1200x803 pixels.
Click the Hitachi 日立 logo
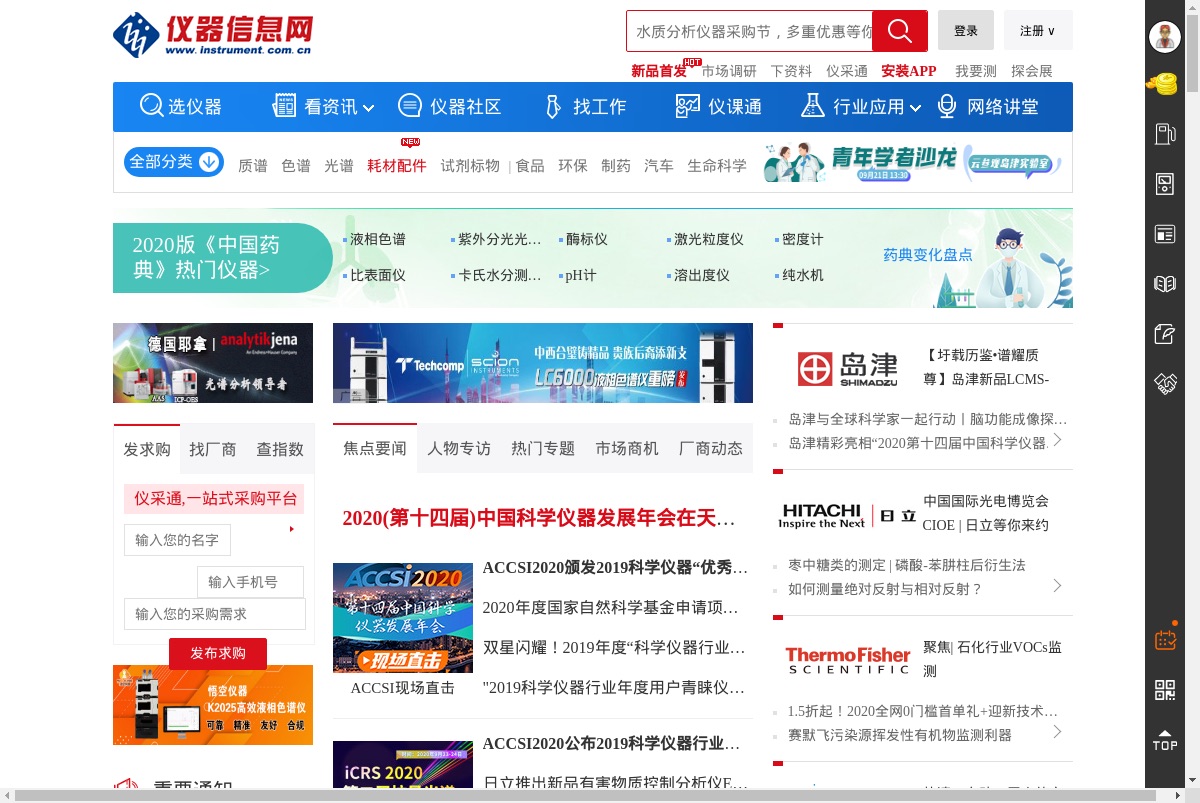click(x=847, y=515)
